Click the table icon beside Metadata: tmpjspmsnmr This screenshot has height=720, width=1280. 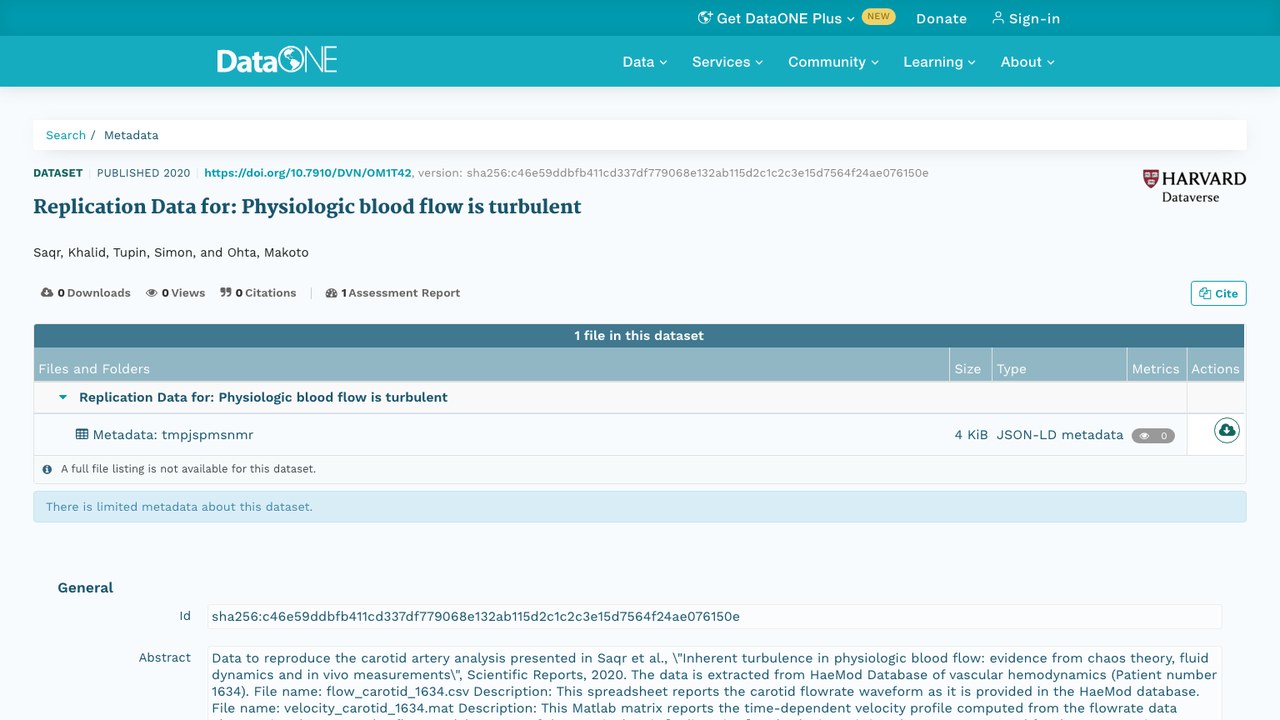pos(82,435)
